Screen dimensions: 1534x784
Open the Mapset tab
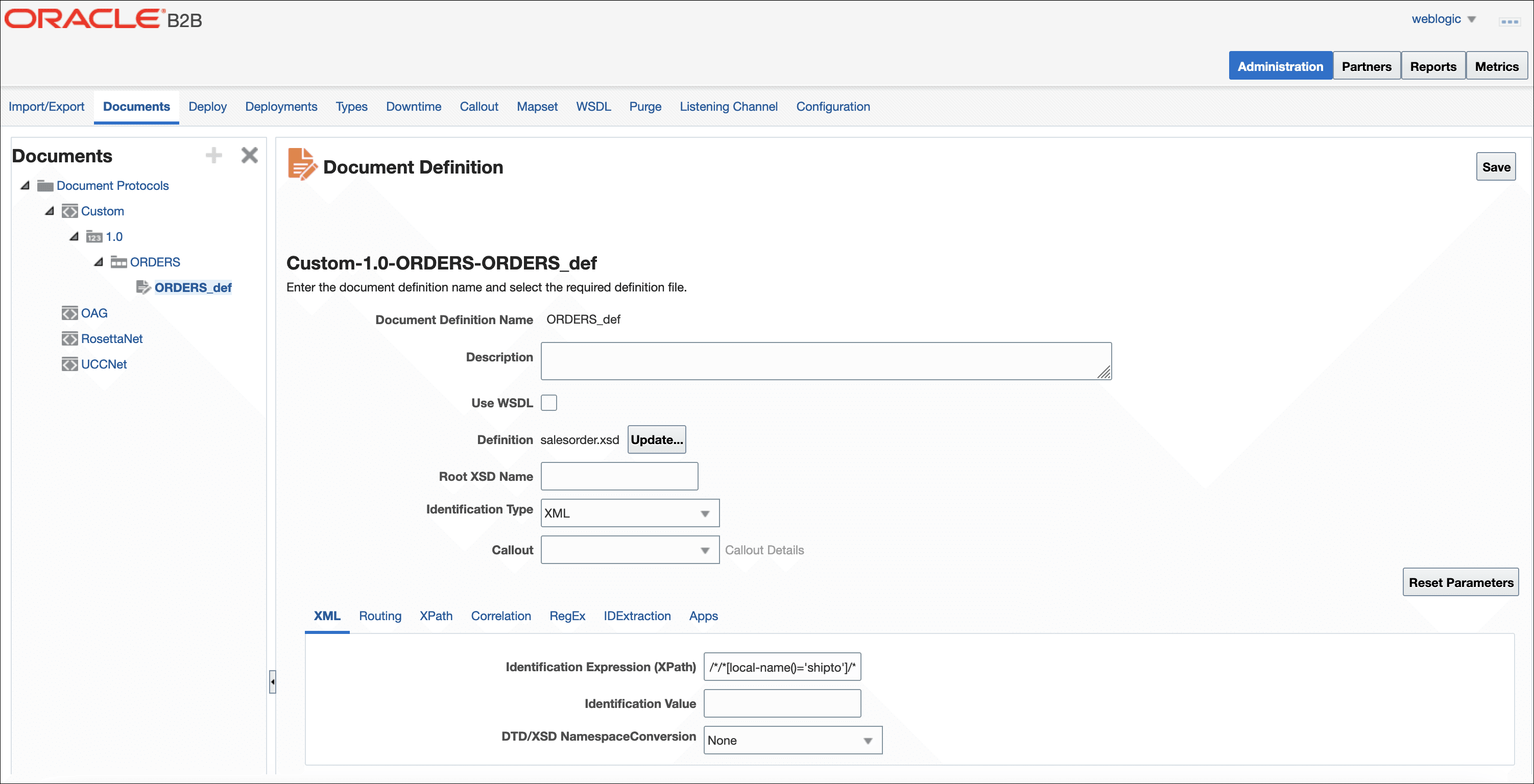click(x=537, y=107)
